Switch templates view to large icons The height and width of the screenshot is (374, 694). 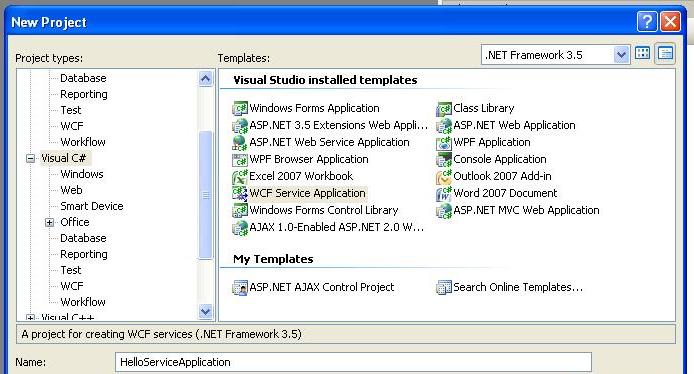pos(642,54)
